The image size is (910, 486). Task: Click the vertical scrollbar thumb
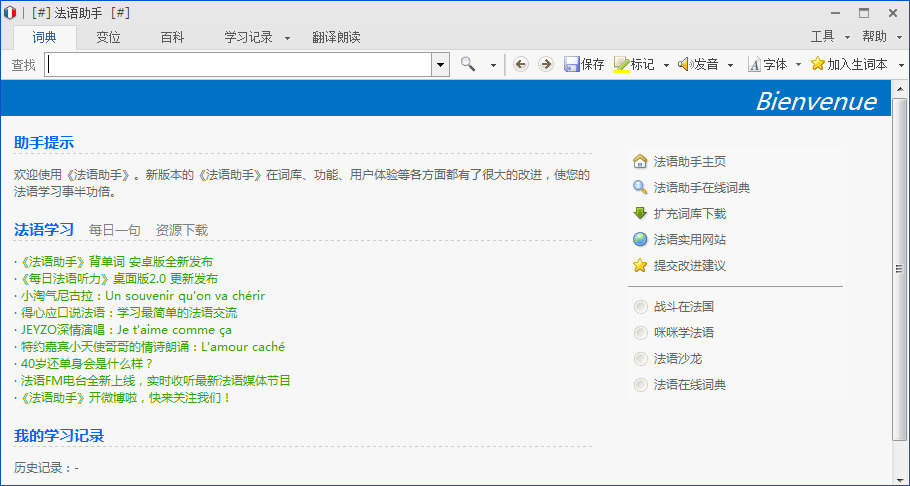900,268
